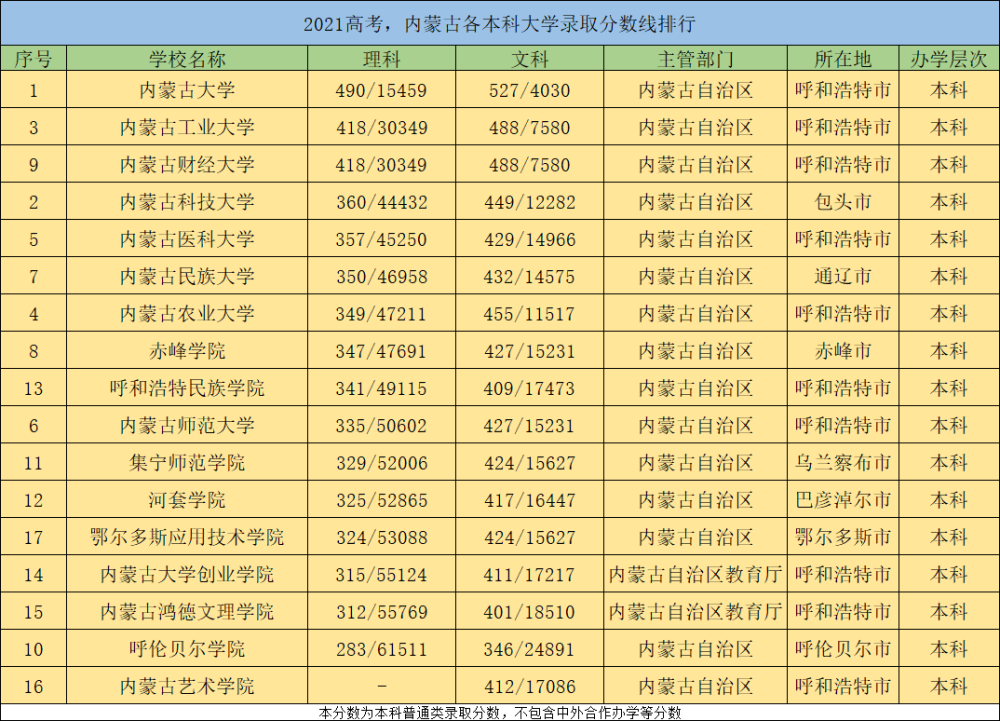Click the science score '312/55769'
The width and height of the screenshot is (1000, 721).
[381, 613]
